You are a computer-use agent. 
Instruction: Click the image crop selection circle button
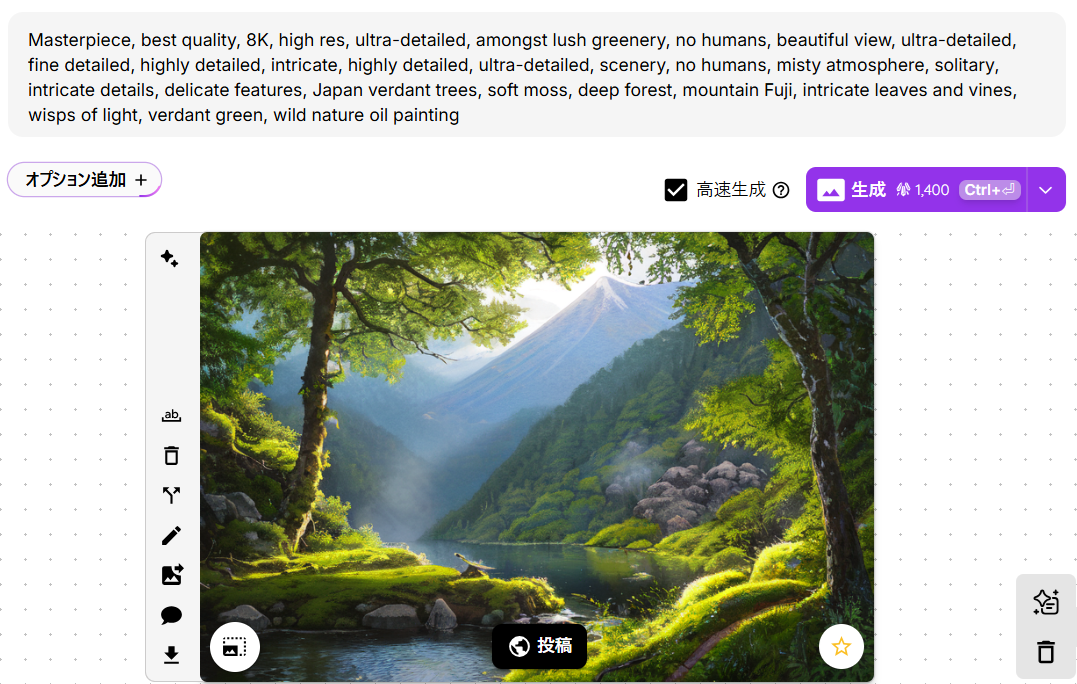tap(235, 647)
